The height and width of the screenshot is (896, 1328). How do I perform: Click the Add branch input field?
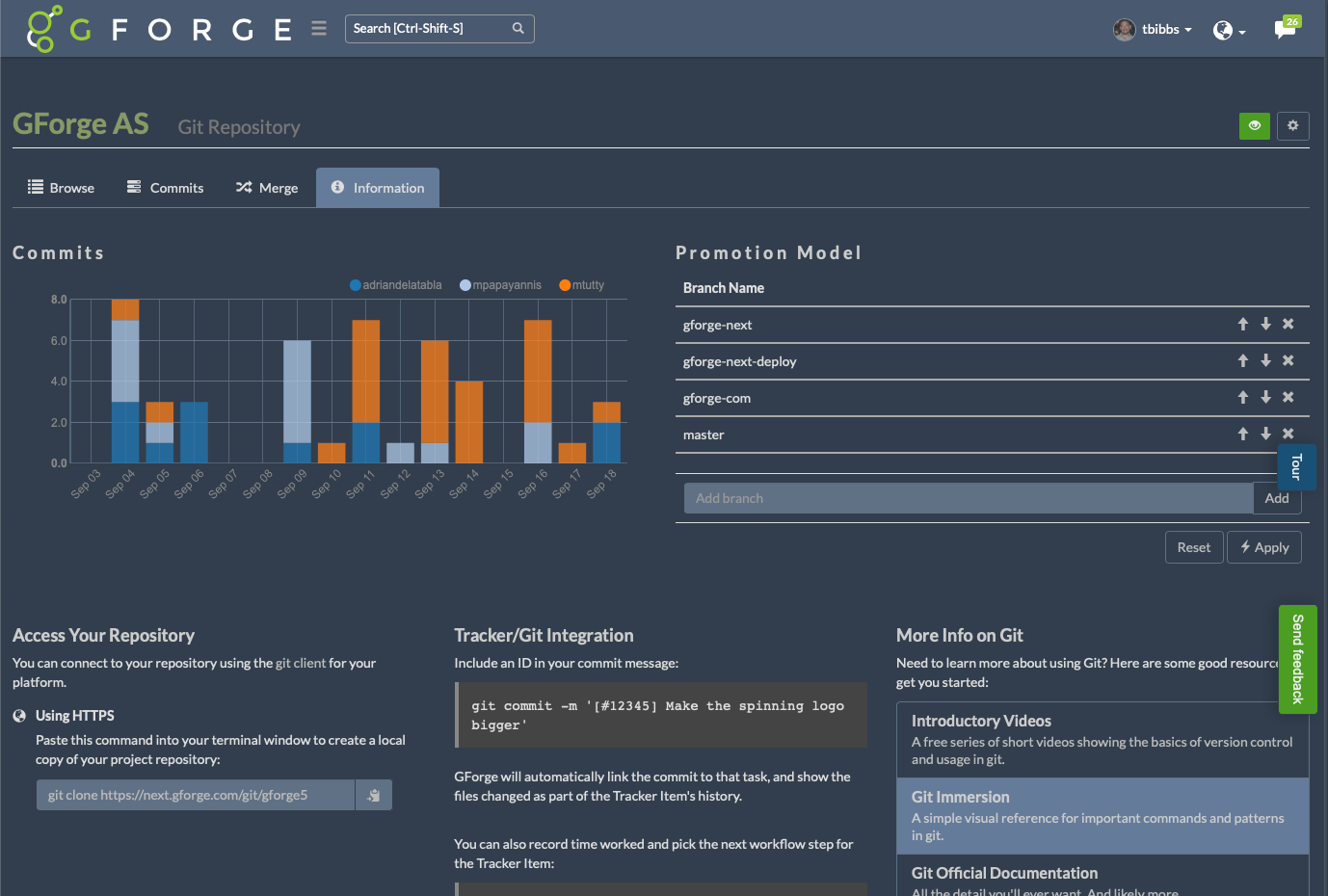tap(968, 498)
